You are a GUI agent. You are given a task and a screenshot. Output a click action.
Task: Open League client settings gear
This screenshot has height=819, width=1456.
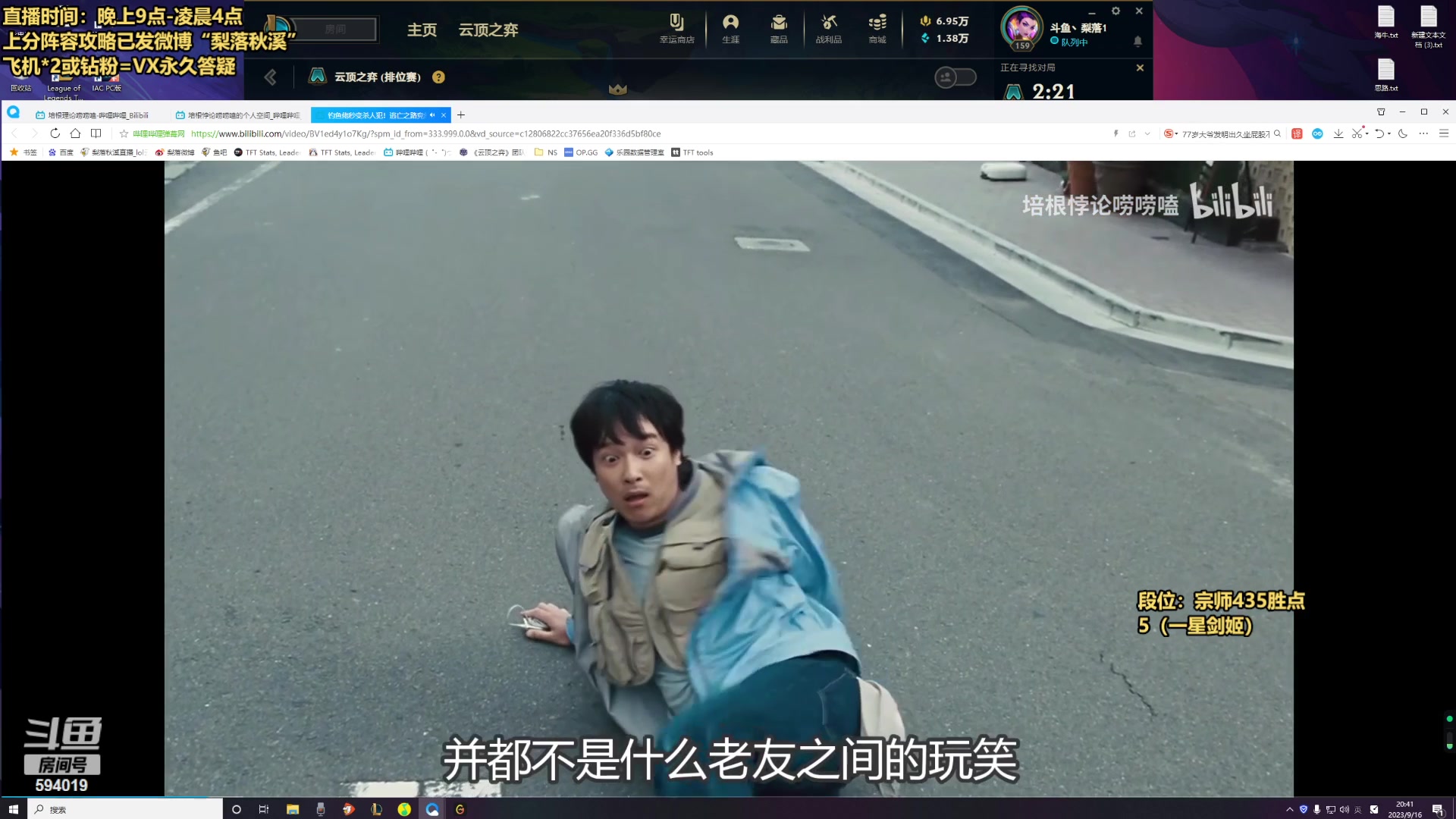tap(1116, 11)
